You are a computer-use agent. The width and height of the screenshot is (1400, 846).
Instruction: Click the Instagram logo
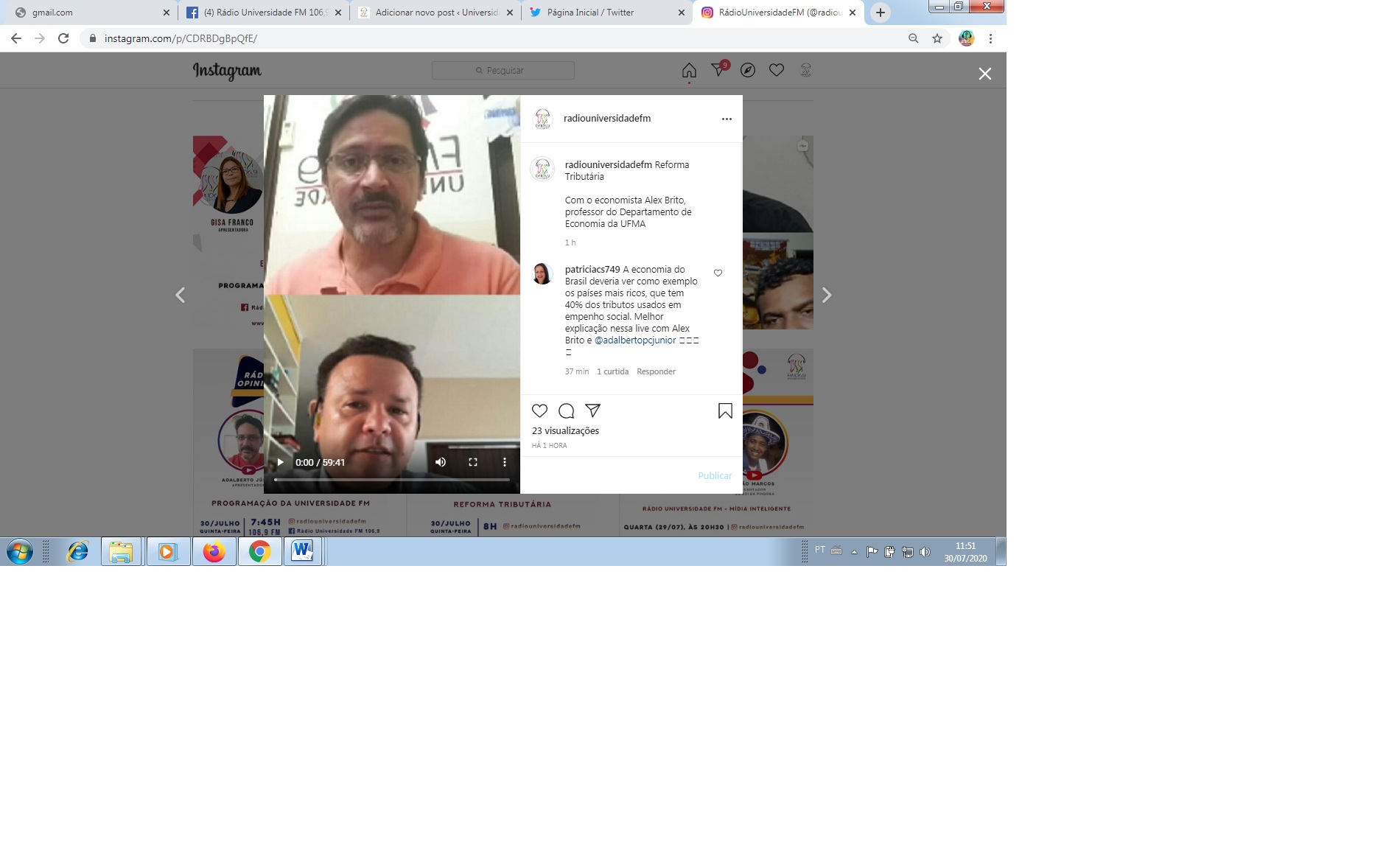(227, 71)
